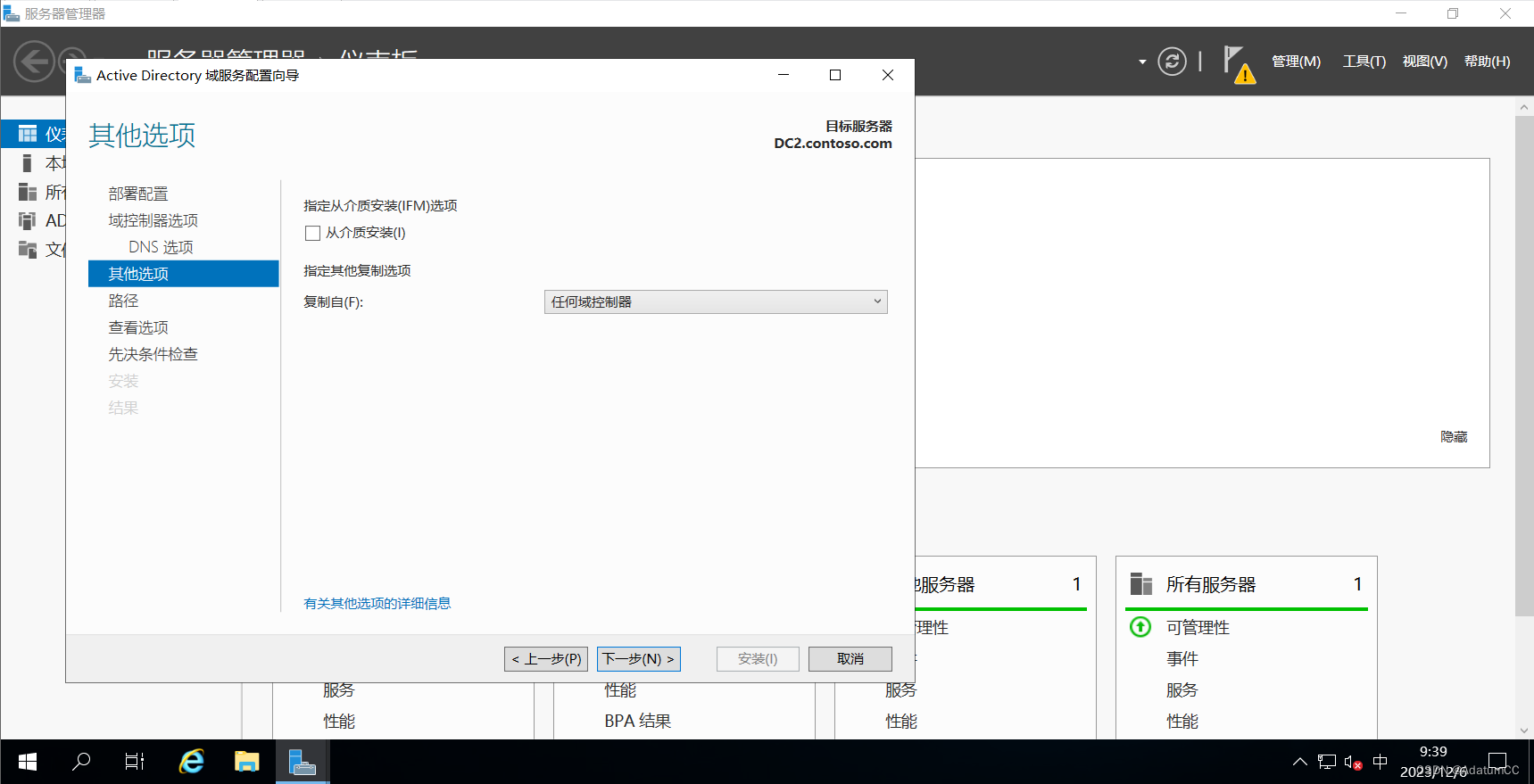Screen dimensions: 1534x784
Task: Open 有关其他选项的详细信息 link
Action: pos(377,604)
